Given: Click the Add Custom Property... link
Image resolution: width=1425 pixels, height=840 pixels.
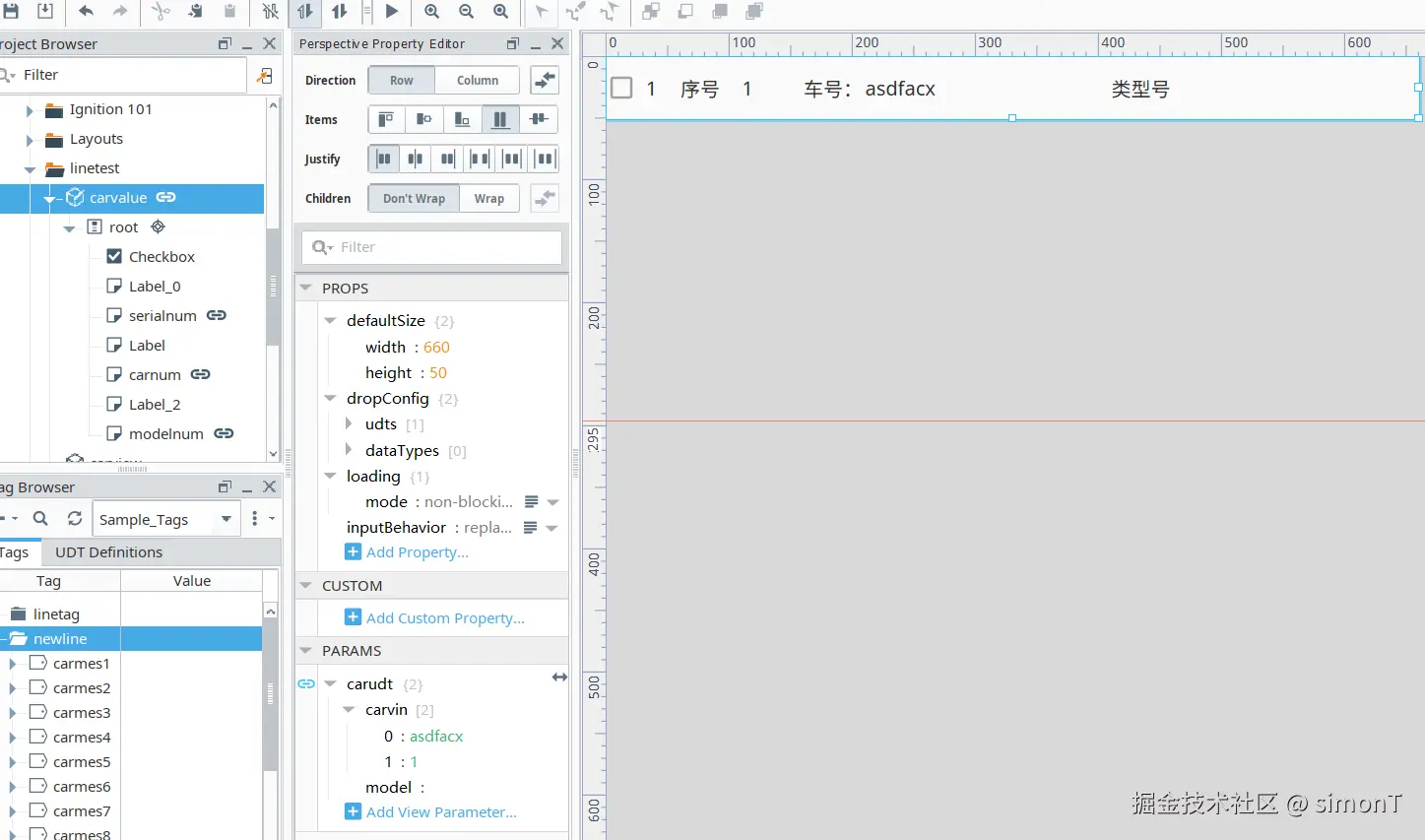Looking at the screenshot, I should (x=445, y=618).
